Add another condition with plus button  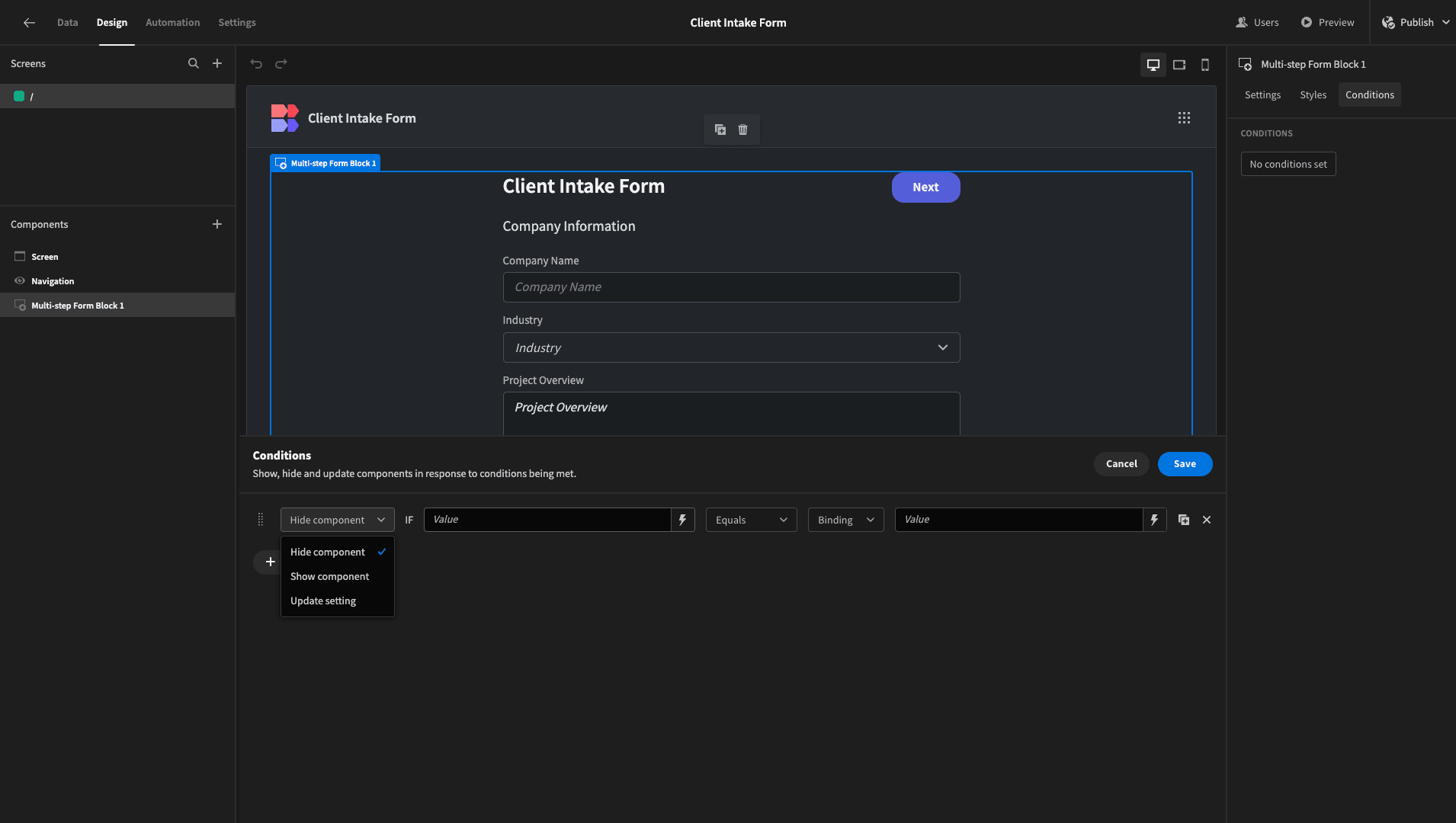[270, 562]
